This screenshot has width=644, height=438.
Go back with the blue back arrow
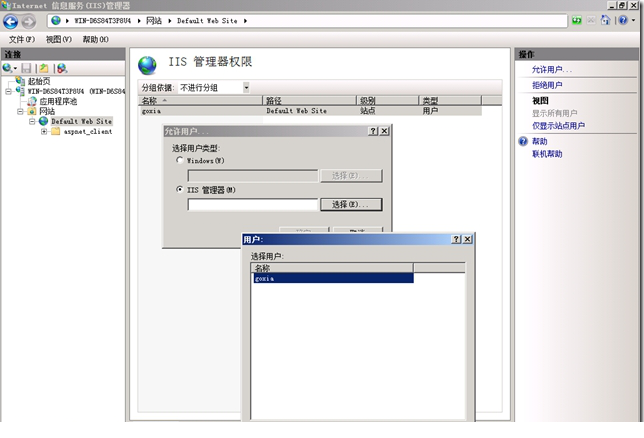[x=11, y=21]
